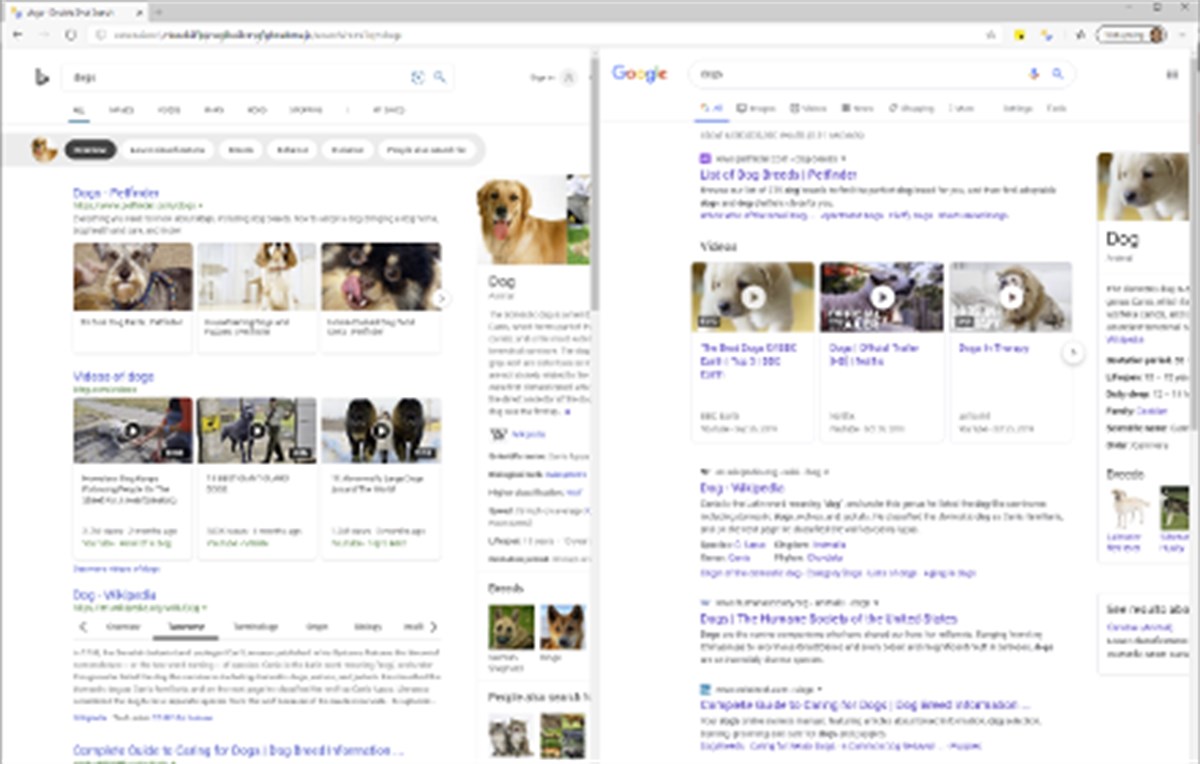1200x764 pixels.
Task: Open the More menu in Google tabs
Action: point(961,108)
